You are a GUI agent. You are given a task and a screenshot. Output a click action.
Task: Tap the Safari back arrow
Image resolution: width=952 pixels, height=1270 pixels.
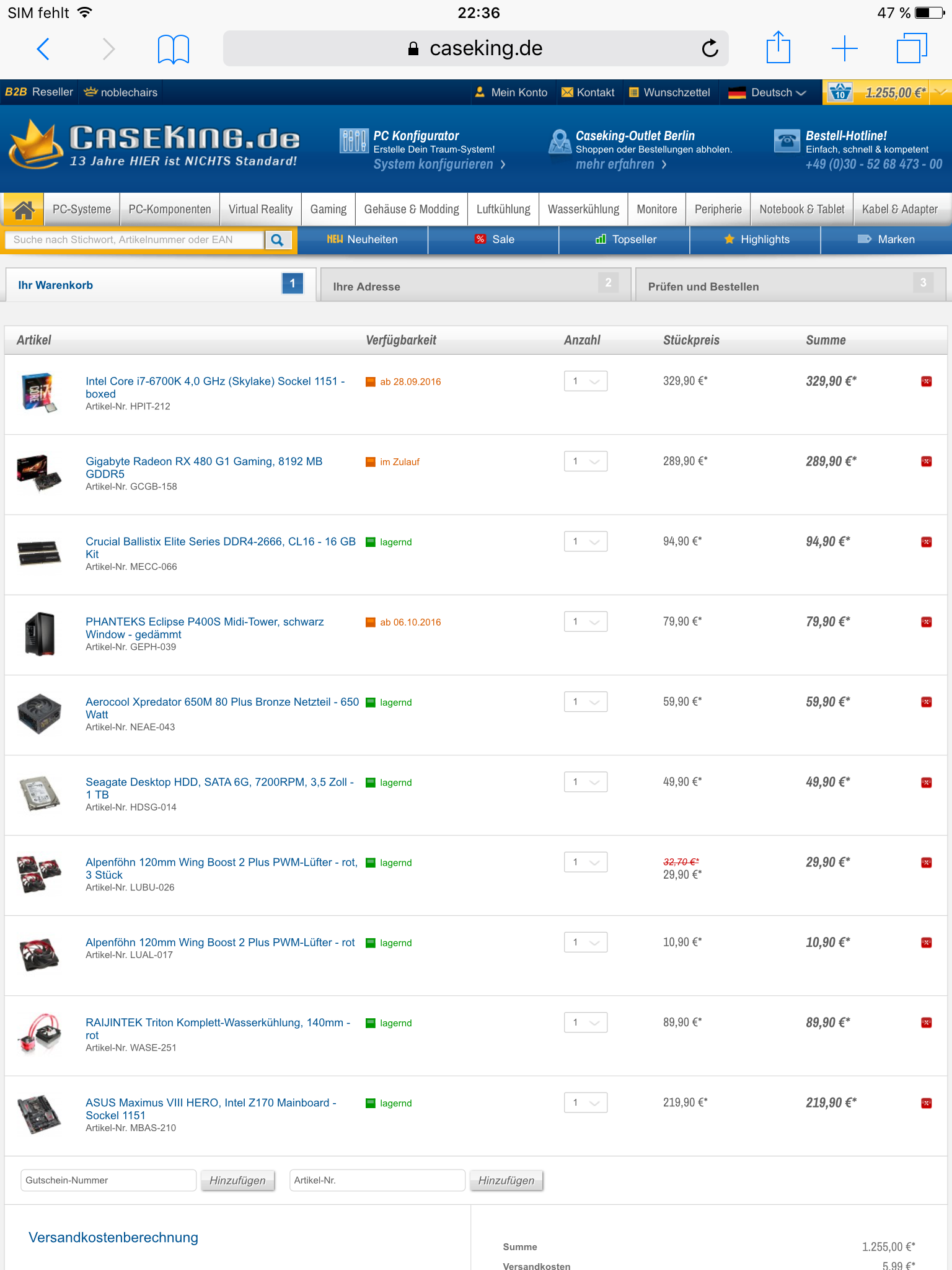pyautogui.click(x=43, y=48)
